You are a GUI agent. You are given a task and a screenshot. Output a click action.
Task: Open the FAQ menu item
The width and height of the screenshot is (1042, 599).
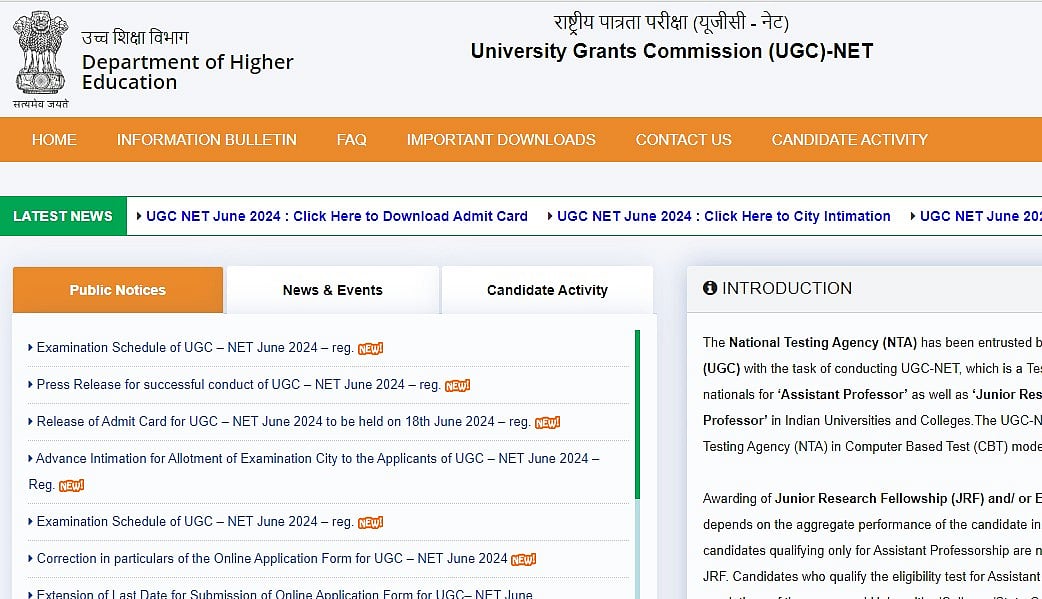[x=352, y=140]
